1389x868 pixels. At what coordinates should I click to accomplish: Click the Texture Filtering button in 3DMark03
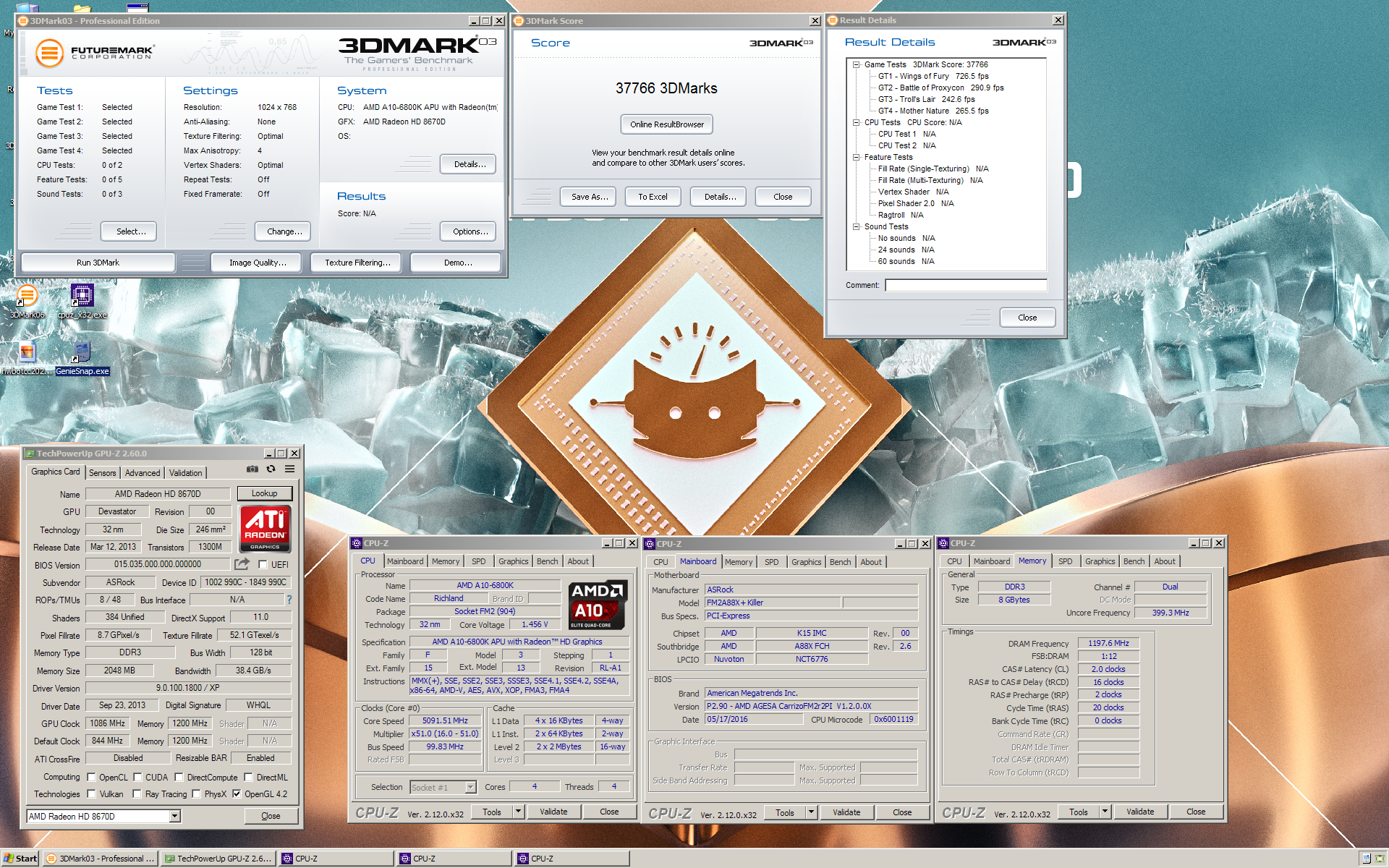(x=357, y=263)
